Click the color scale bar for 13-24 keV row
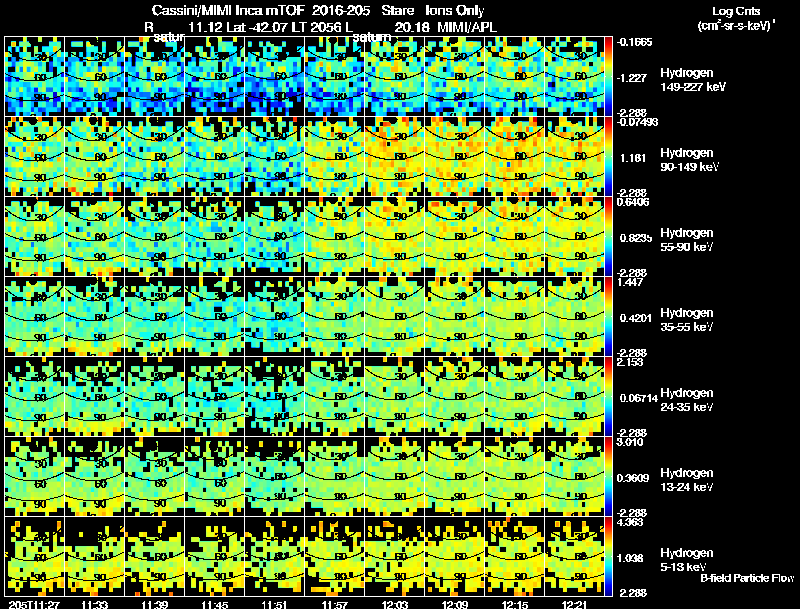This screenshot has width=800, height=609. coord(608,477)
